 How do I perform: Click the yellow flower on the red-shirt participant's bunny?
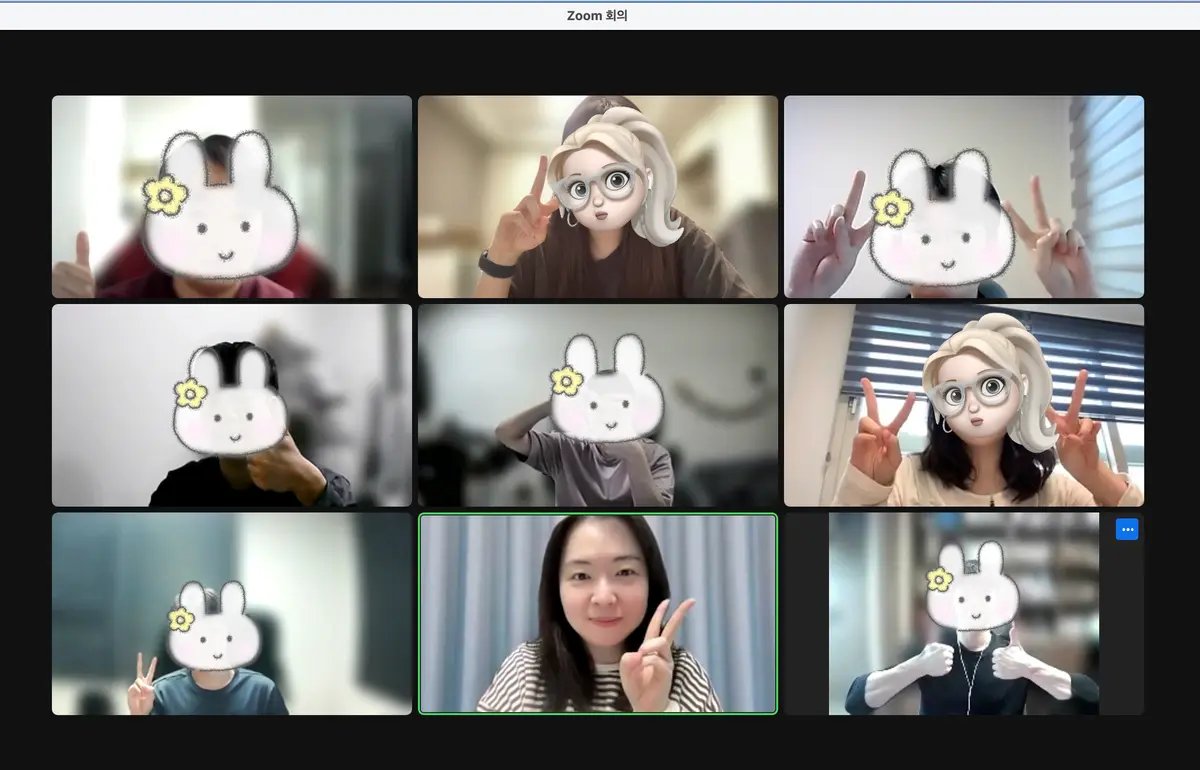pyautogui.click(x=166, y=195)
